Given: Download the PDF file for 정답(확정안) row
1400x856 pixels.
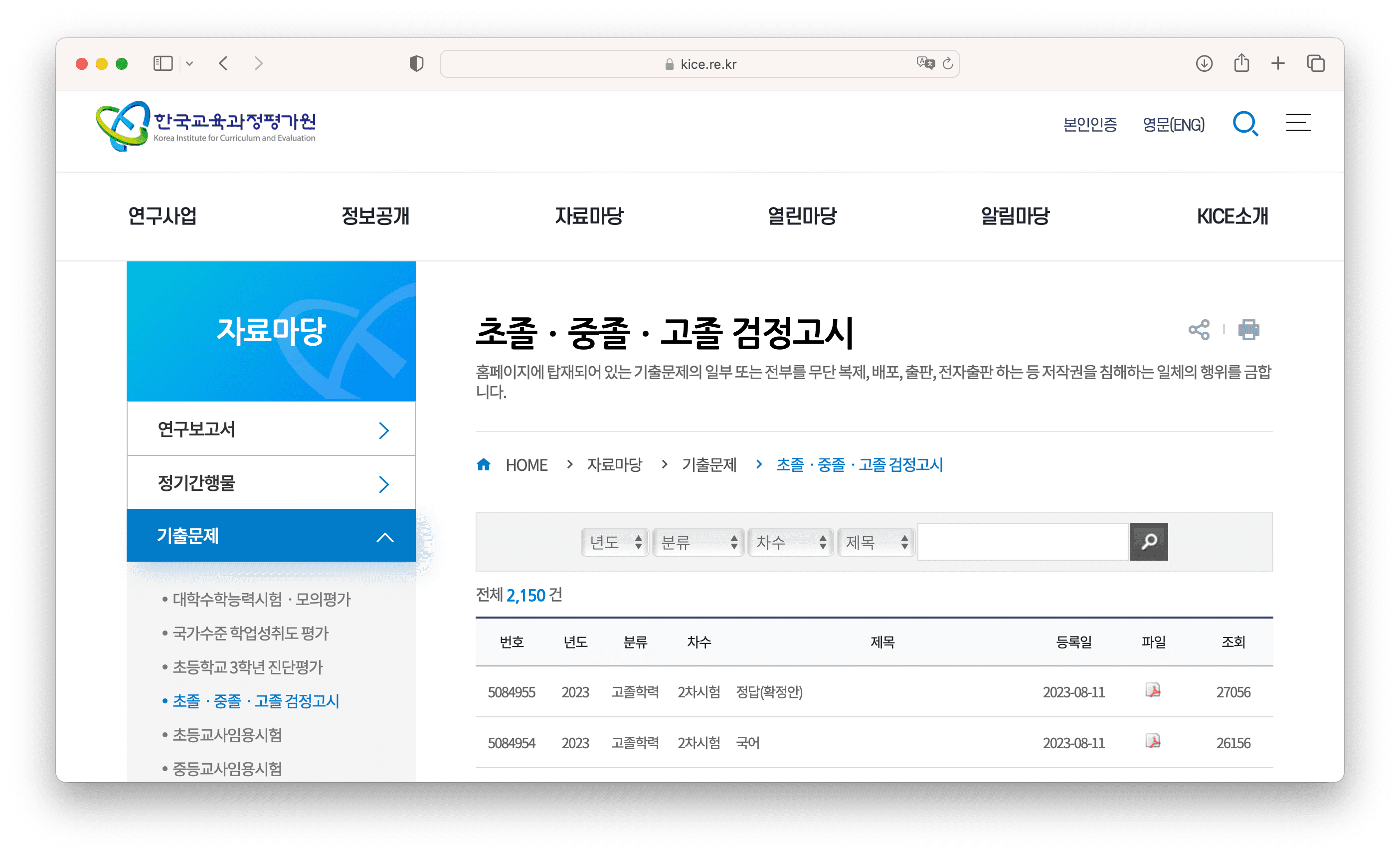Looking at the screenshot, I should coord(1153,690).
